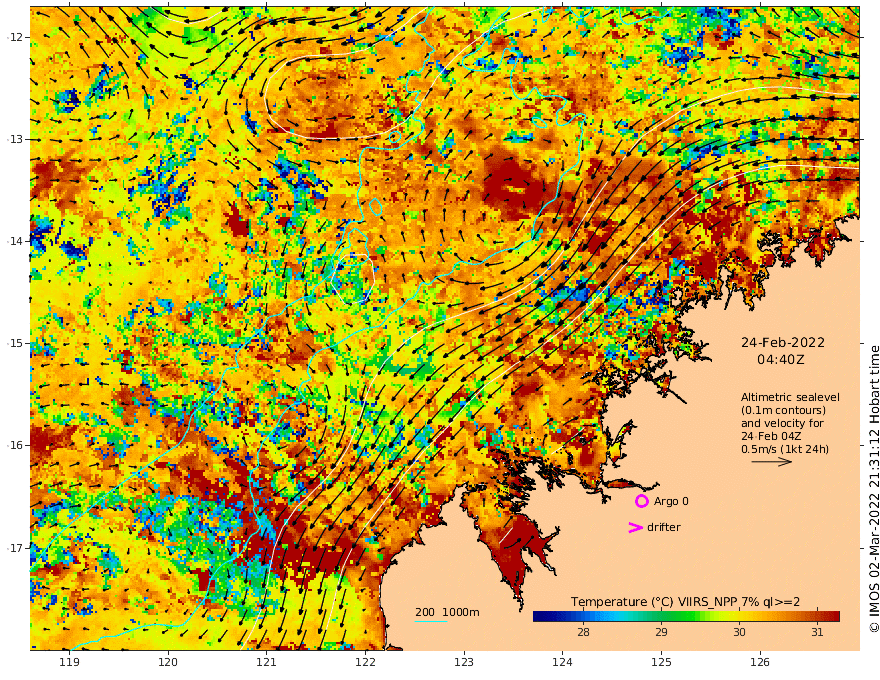
Task: Click the '200 1000m' depth label
Action: [447, 612]
